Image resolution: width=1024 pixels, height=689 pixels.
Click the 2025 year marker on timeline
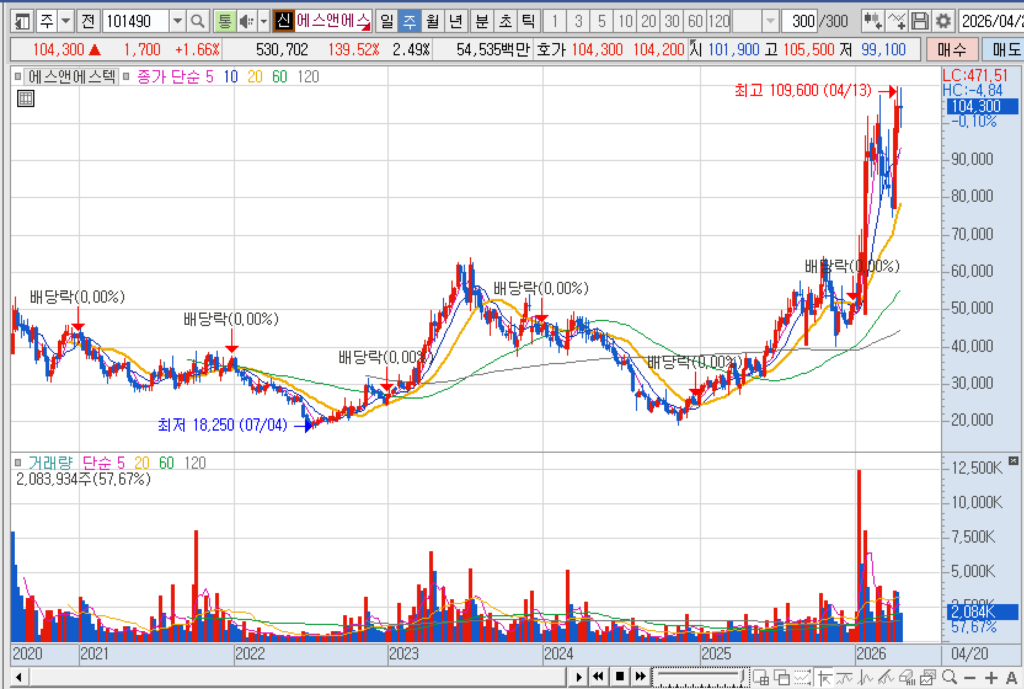[x=716, y=654]
